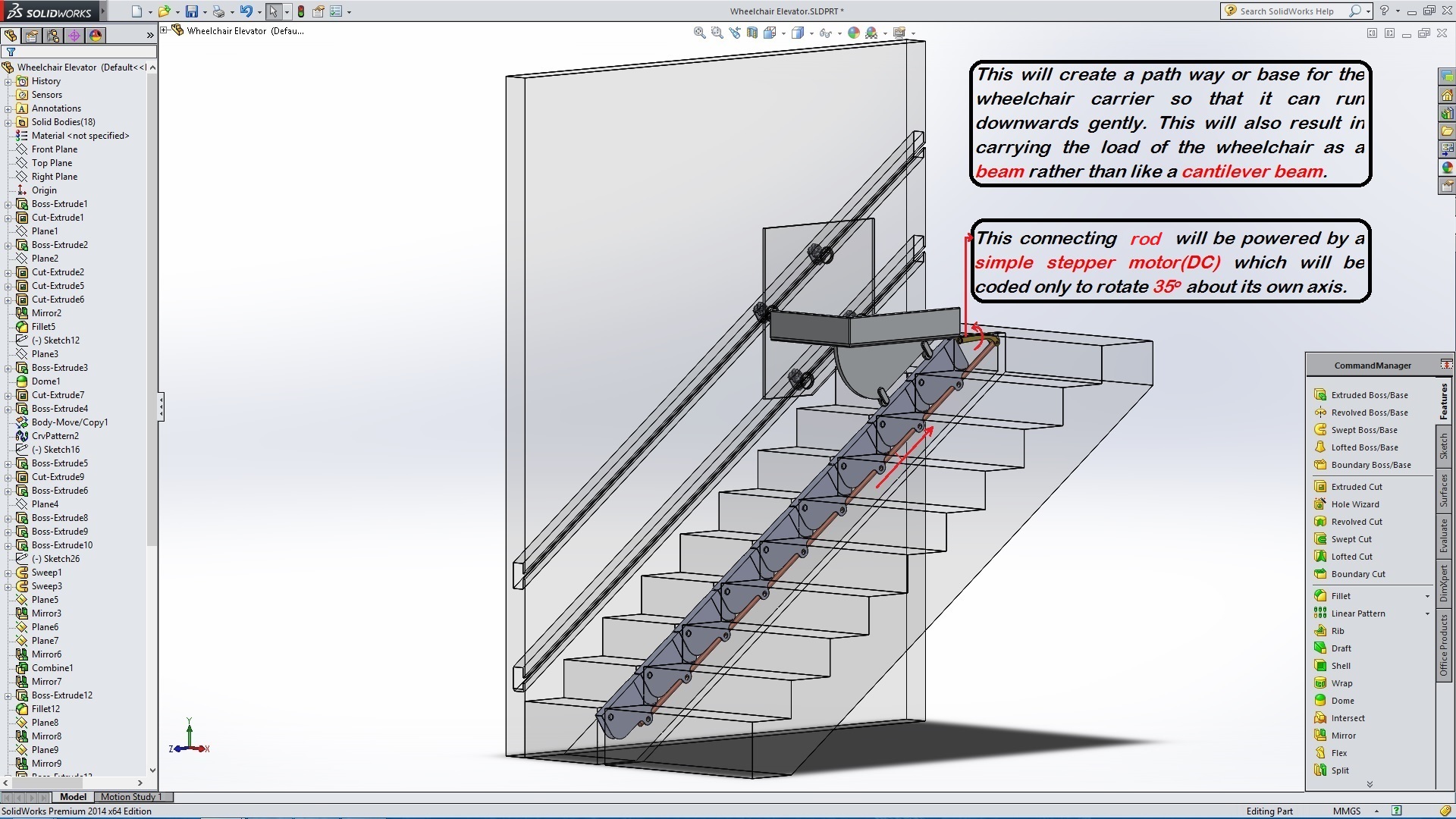Click the Dome feature tool
This screenshot has width=1456, height=819.
1341,701
